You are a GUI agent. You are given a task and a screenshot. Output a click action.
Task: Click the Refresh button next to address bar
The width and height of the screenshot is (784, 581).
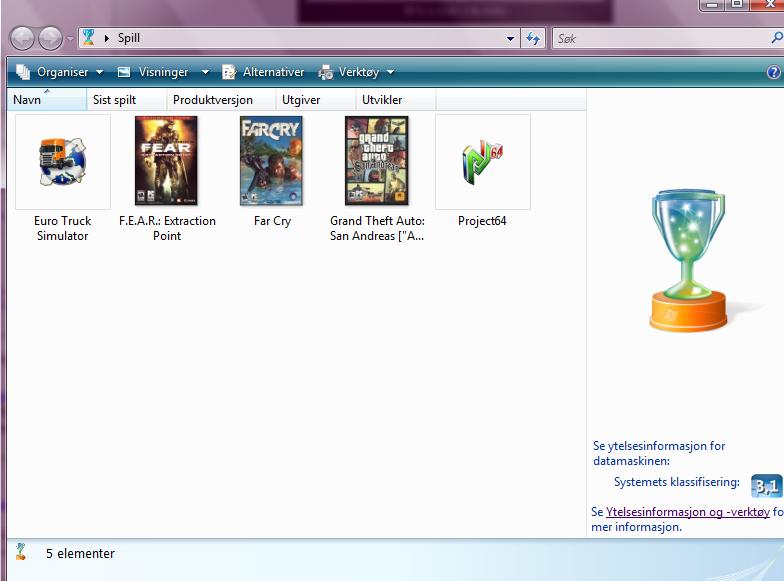[533, 38]
